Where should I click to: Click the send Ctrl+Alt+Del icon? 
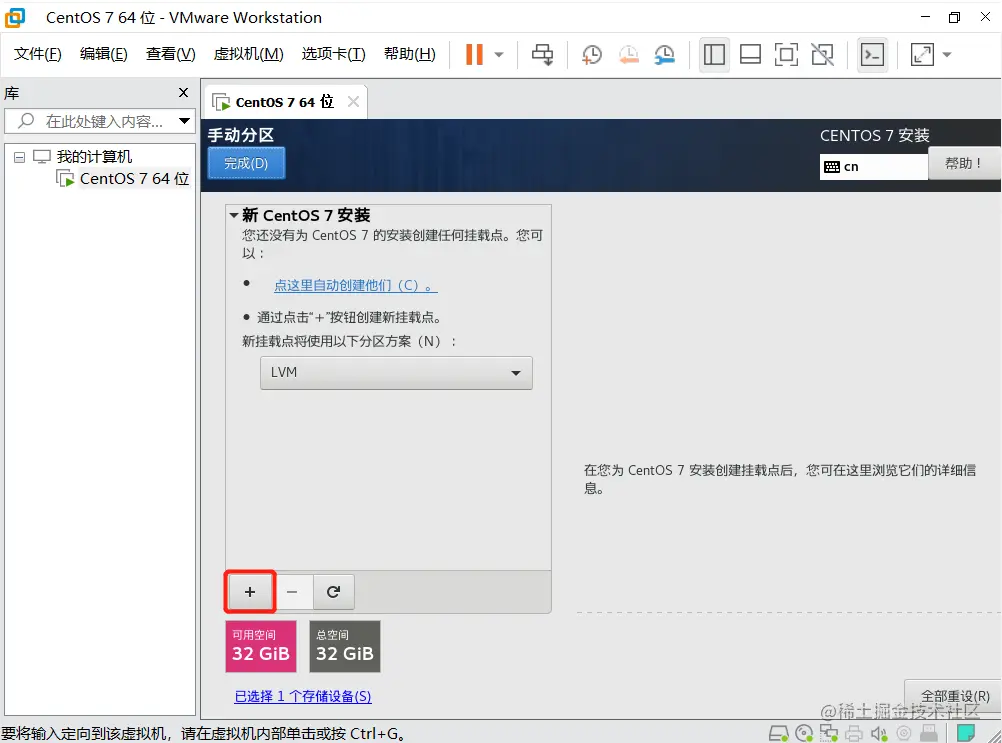point(543,54)
